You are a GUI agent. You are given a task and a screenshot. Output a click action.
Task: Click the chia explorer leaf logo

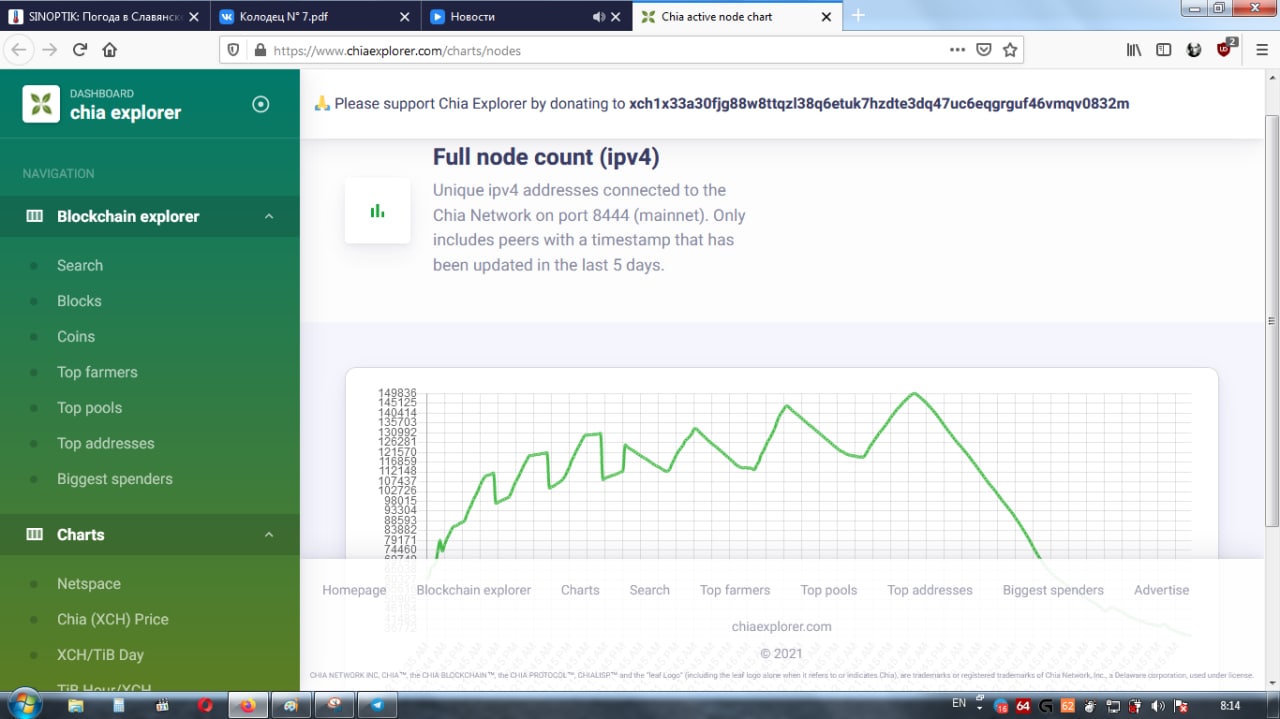[41, 103]
